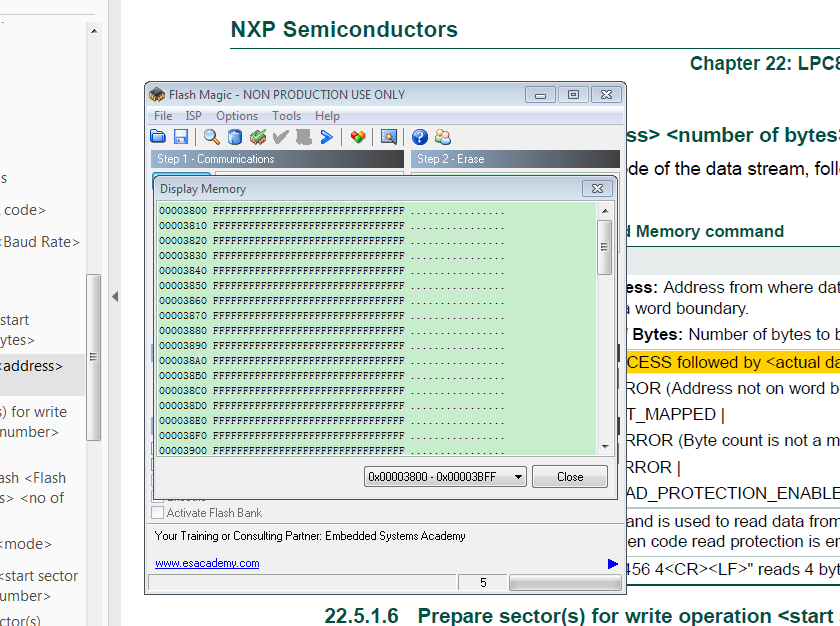Close the Flash Magic window
Screen dimensions: 840x626
[x=606, y=95]
